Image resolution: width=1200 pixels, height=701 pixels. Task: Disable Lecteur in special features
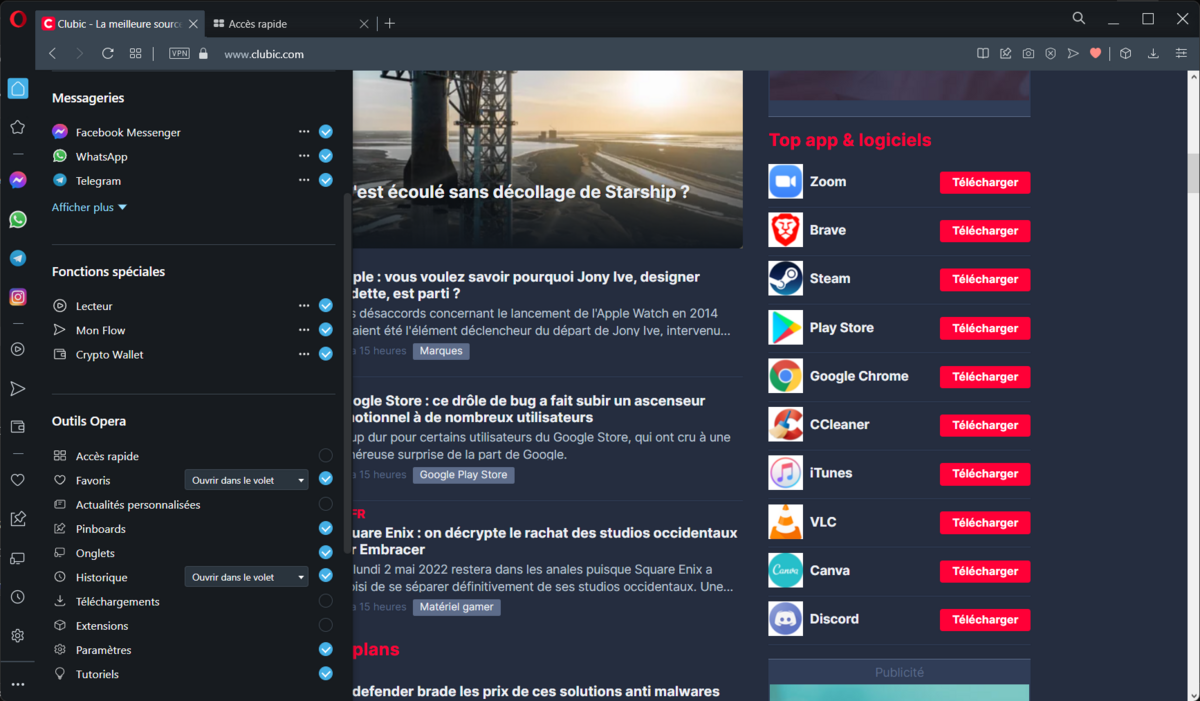click(326, 305)
